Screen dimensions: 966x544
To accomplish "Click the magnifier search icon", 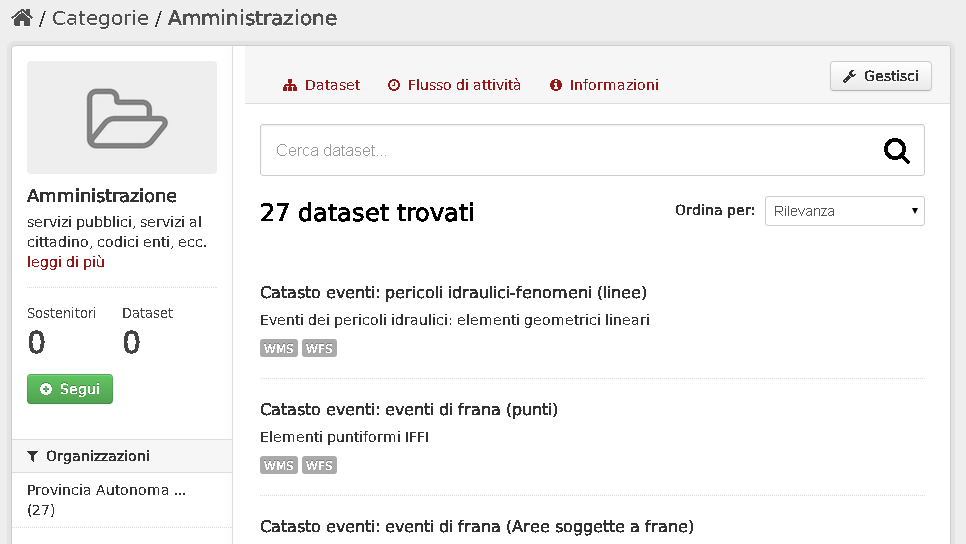I will [x=896, y=150].
